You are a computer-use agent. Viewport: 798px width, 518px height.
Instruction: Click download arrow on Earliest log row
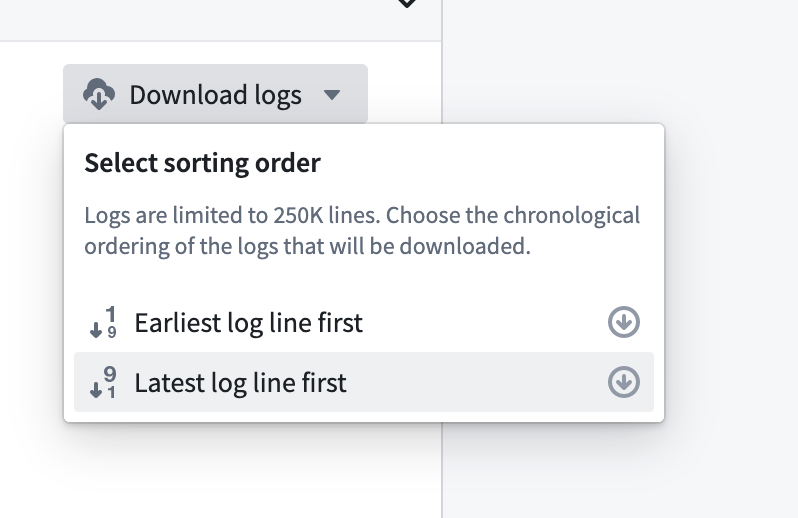click(624, 322)
